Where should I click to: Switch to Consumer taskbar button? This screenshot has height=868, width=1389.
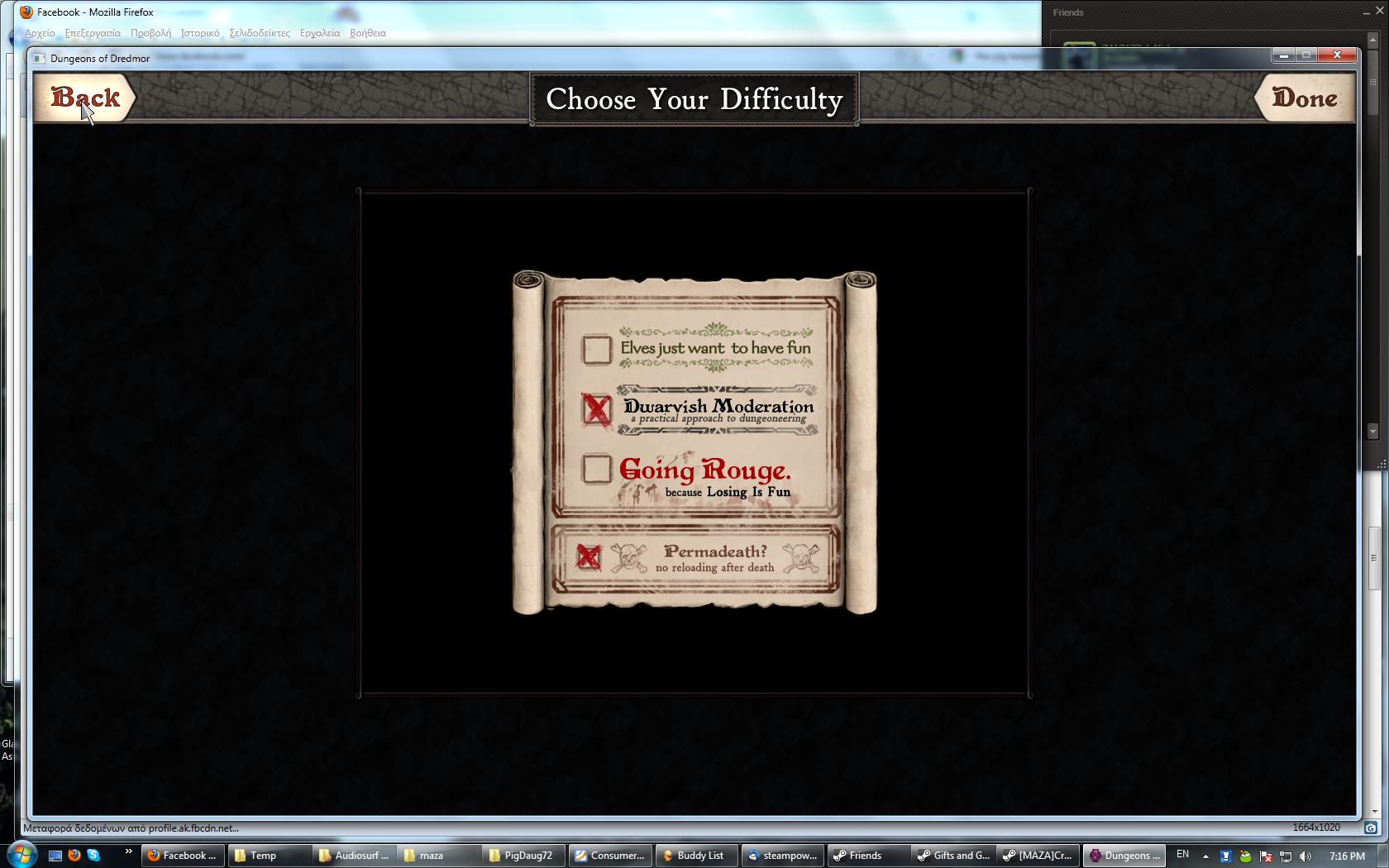(609, 856)
